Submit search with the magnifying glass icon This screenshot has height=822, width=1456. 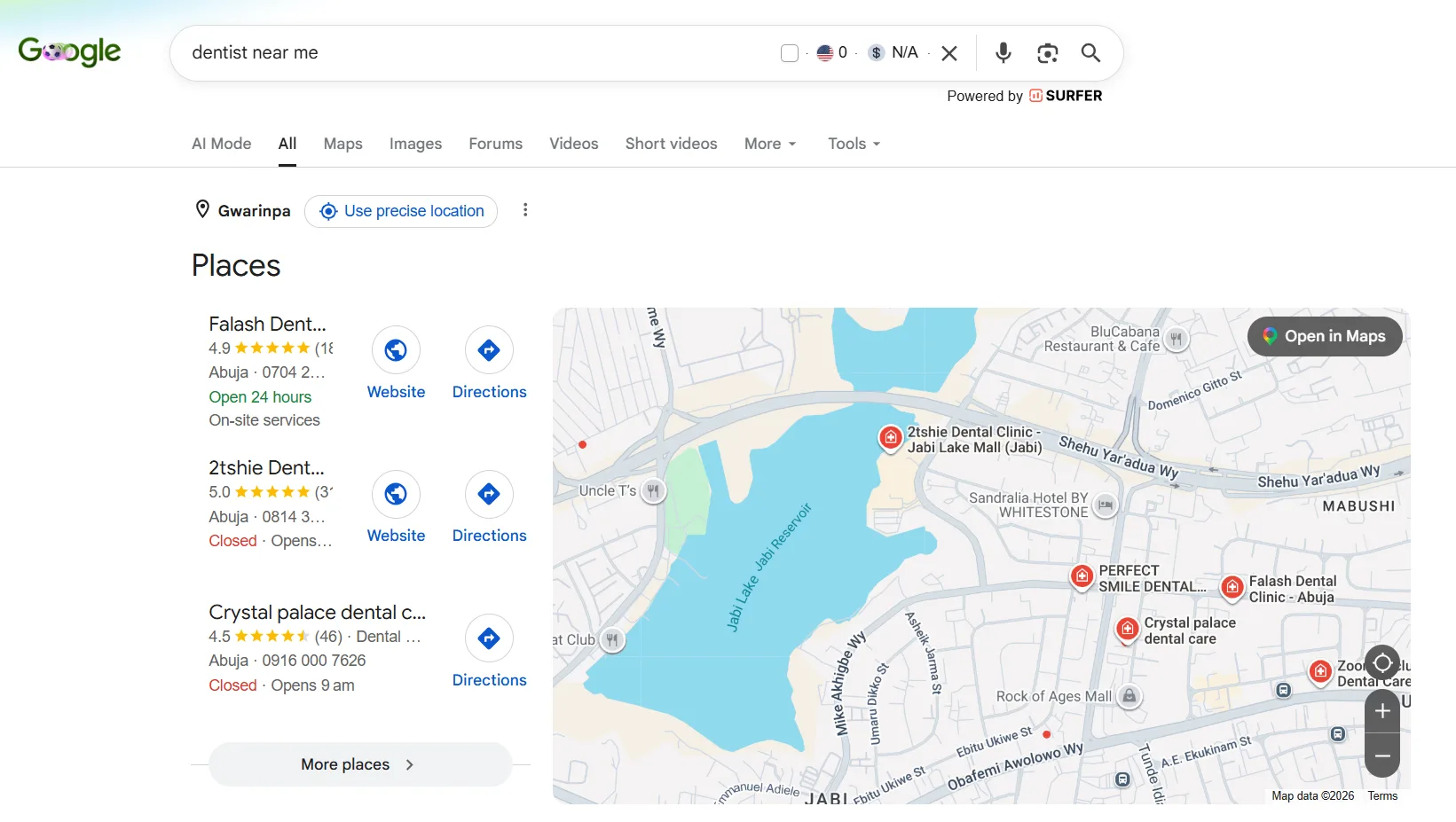tap(1091, 53)
